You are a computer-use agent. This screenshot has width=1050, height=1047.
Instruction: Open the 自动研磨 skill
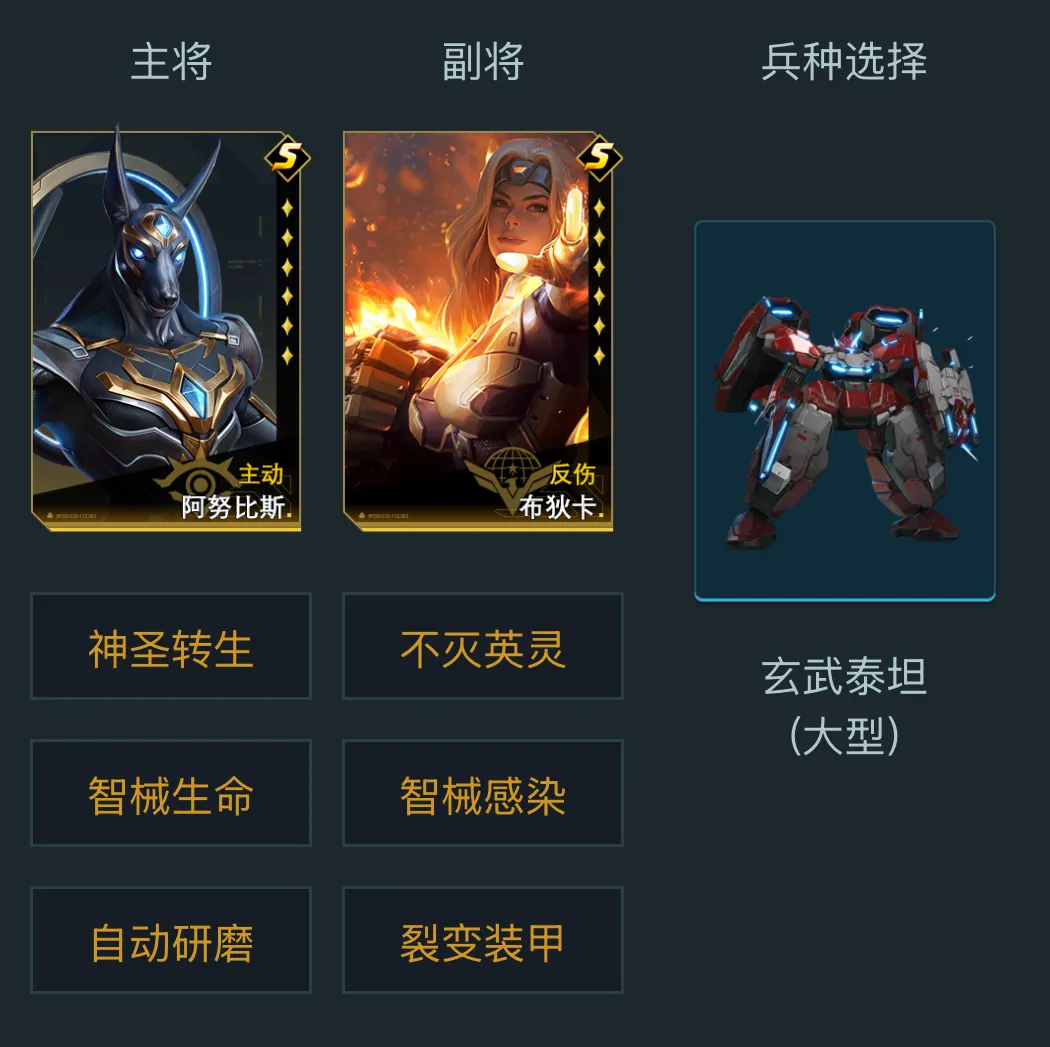point(171,940)
